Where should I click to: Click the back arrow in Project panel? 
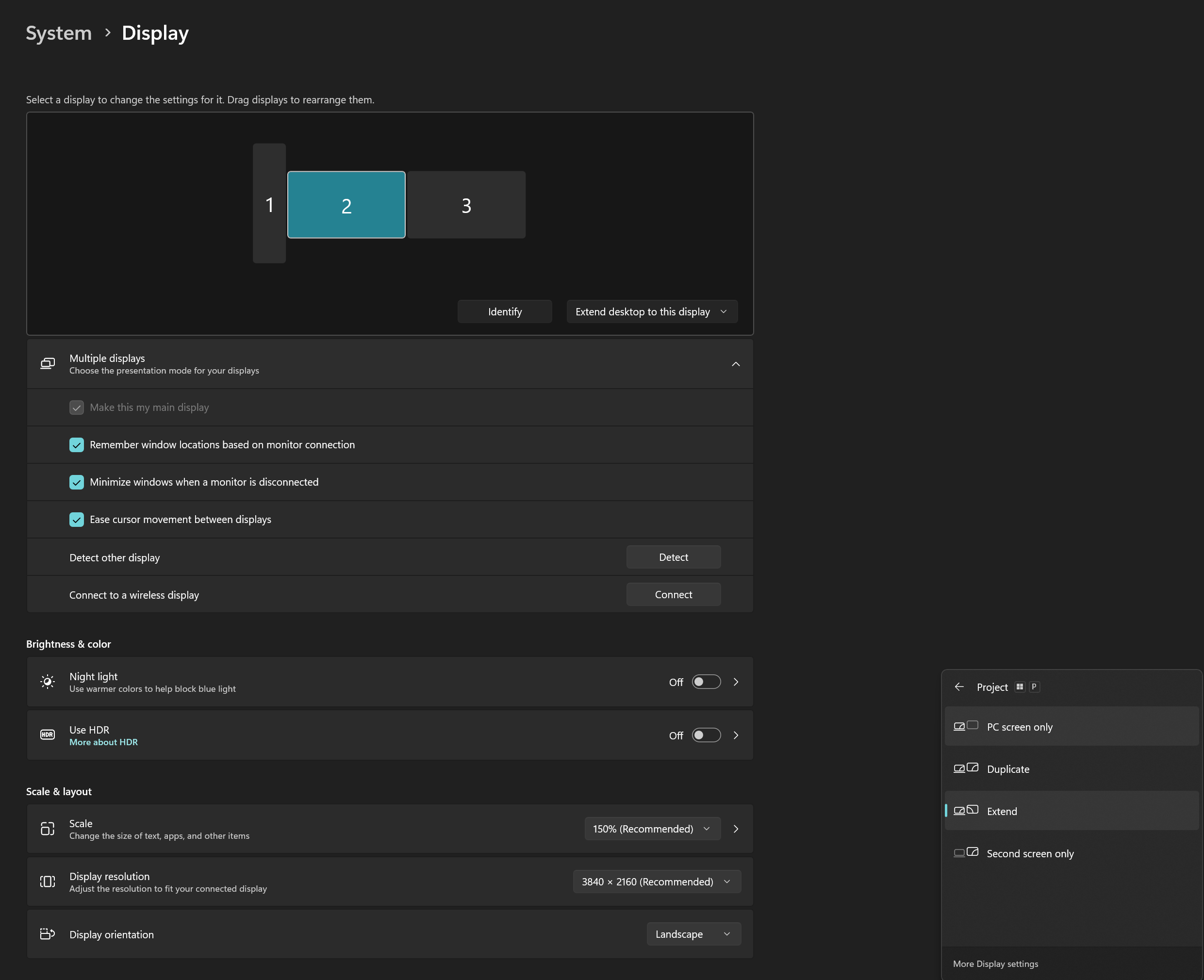[959, 686]
